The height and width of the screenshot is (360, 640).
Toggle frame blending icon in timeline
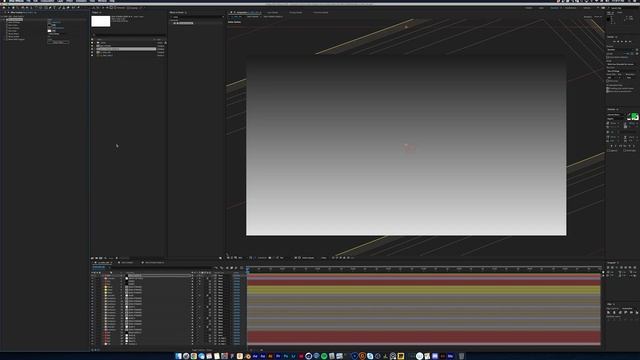click(x=231, y=268)
